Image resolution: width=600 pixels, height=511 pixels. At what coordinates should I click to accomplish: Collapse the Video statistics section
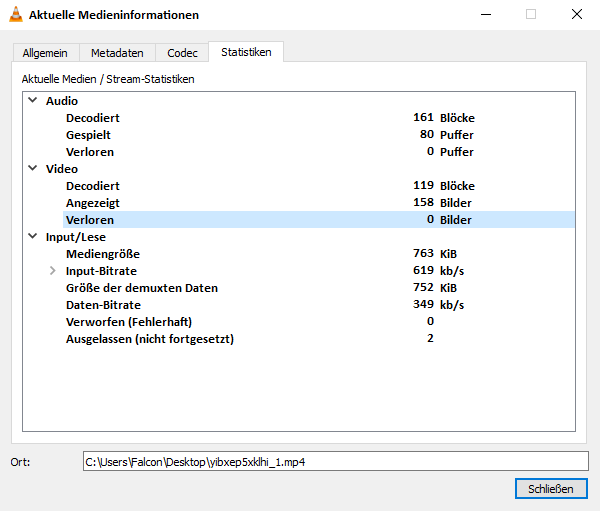33,169
